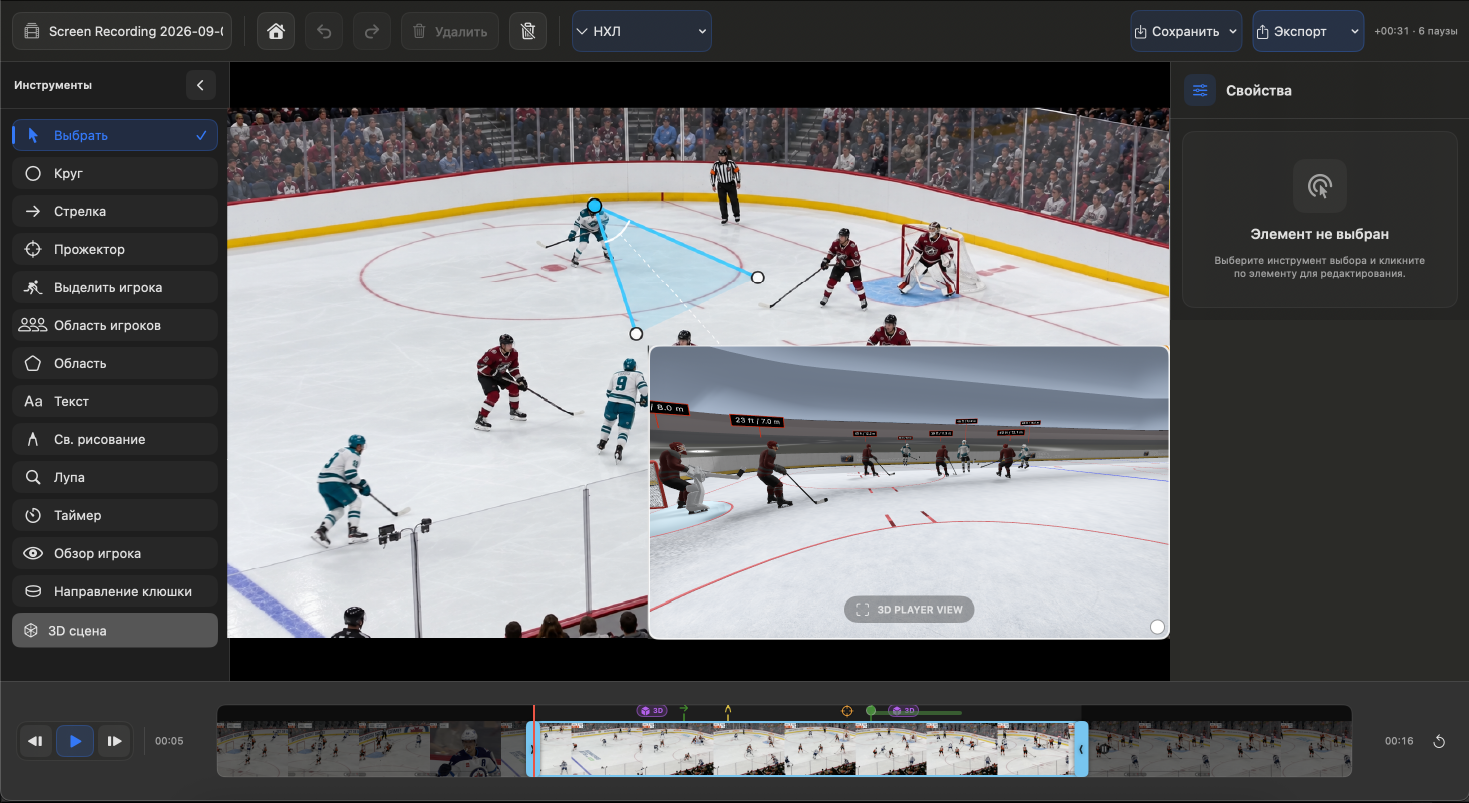The height and width of the screenshot is (803, 1469).
Task: Activate the Св. рисование freehand tool
Action: tap(115, 439)
